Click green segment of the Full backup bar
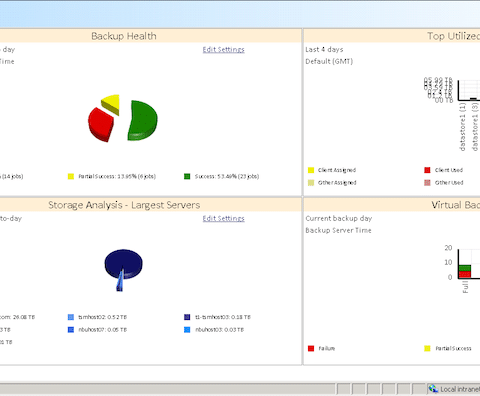 (x=465, y=268)
